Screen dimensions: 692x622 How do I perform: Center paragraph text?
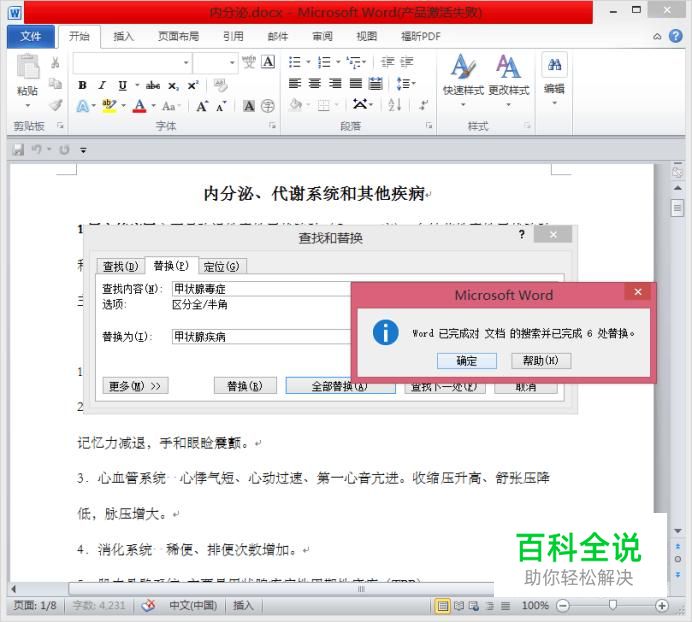[x=315, y=83]
